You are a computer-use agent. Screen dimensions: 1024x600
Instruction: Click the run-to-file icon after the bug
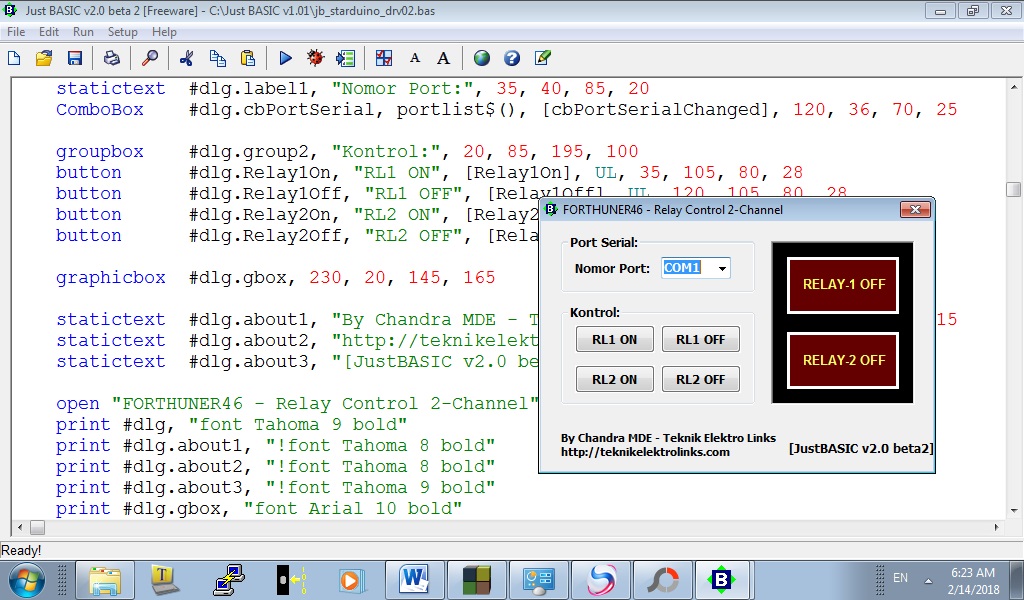(x=345, y=58)
